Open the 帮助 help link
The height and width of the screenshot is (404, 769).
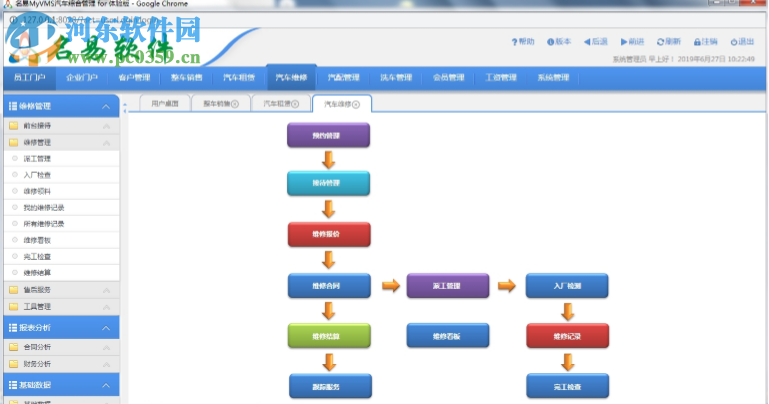pyautogui.click(x=523, y=42)
